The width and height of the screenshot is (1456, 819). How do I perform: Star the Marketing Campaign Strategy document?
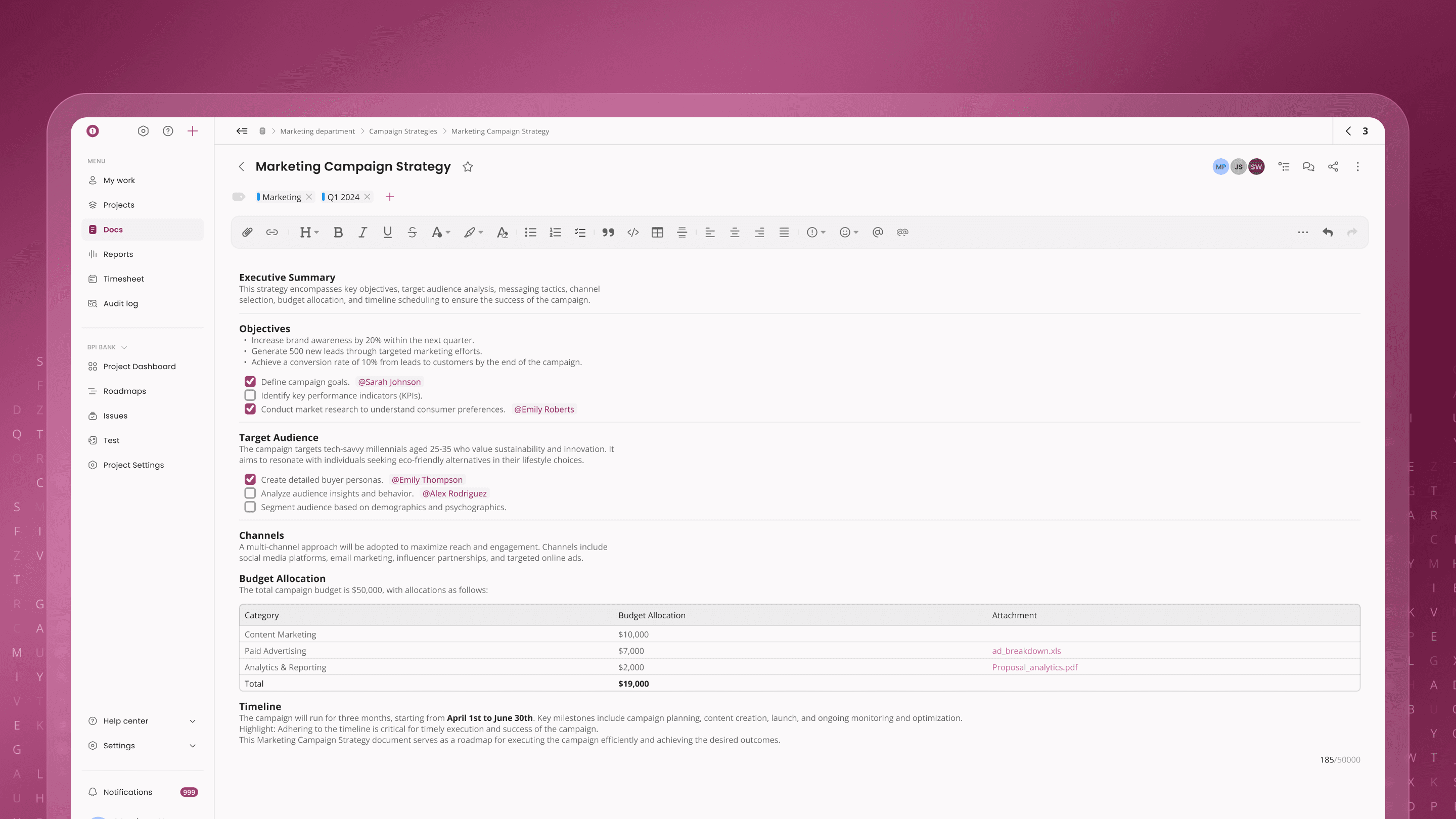(468, 167)
